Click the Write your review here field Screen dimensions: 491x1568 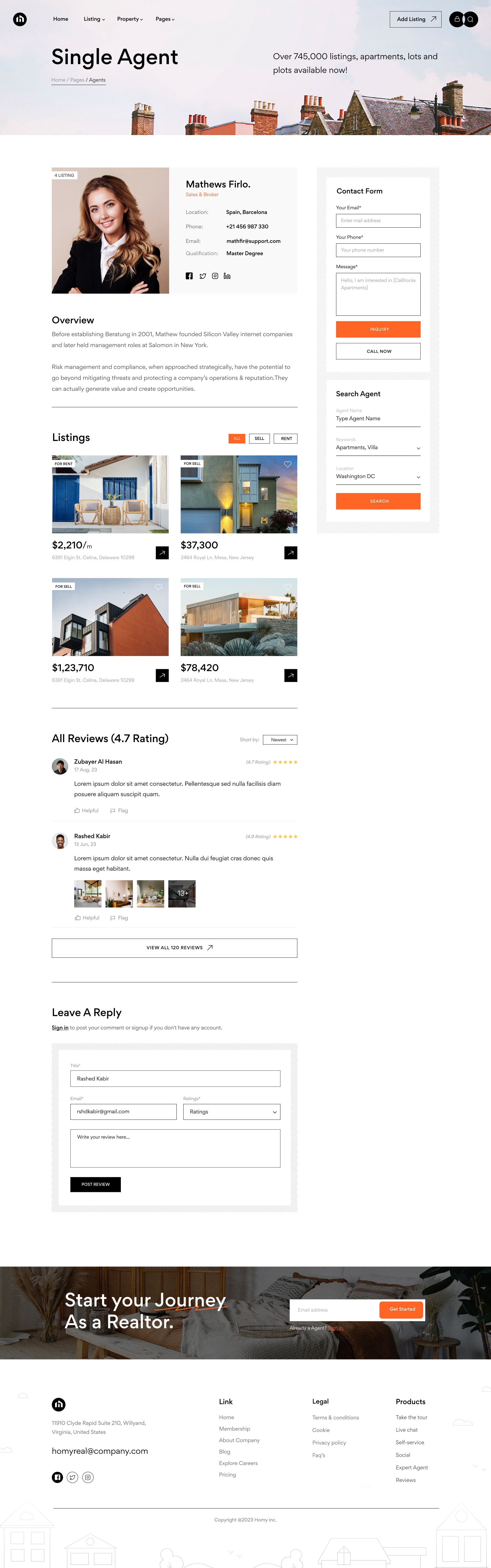tap(175, 1149)
